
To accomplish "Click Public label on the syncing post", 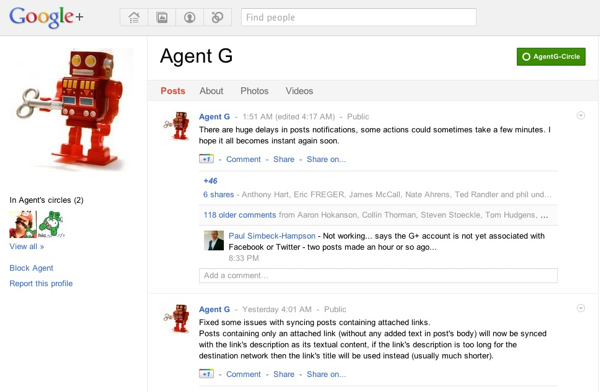I will tap(335, 309).
